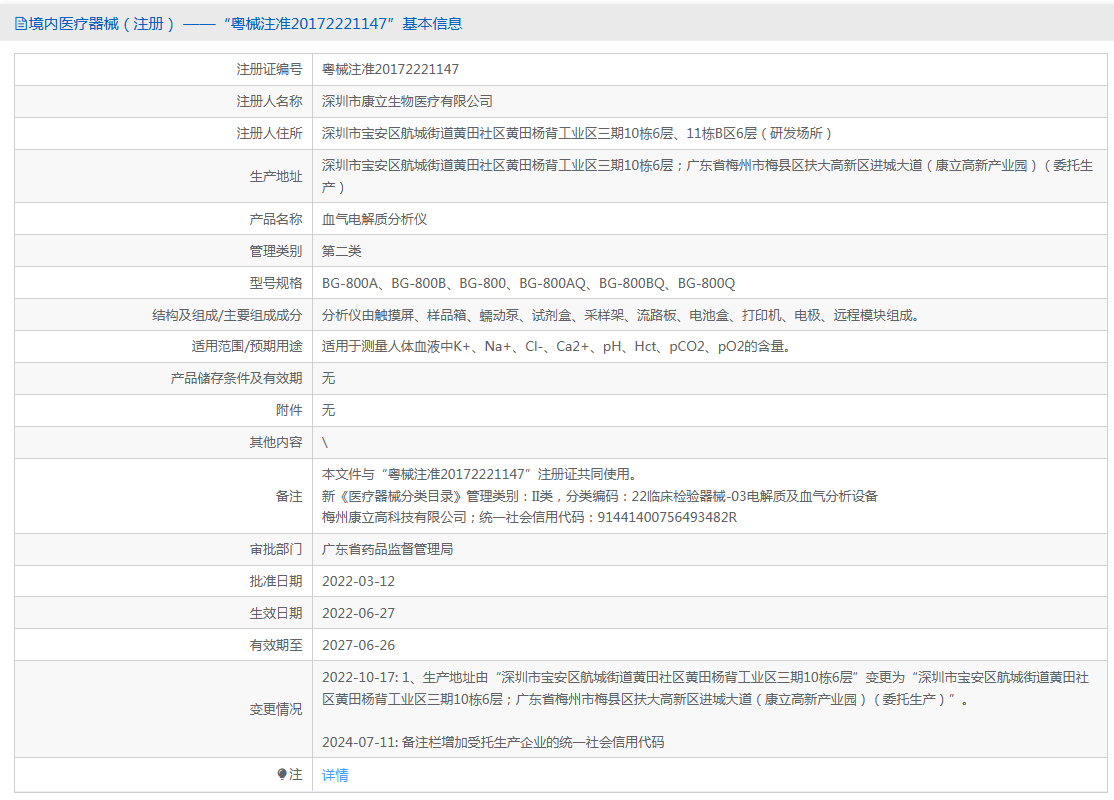Screen dimensions: 1114x800
Task: Select approving department 广东省药品监督管理局
Action: pos(387,550)
